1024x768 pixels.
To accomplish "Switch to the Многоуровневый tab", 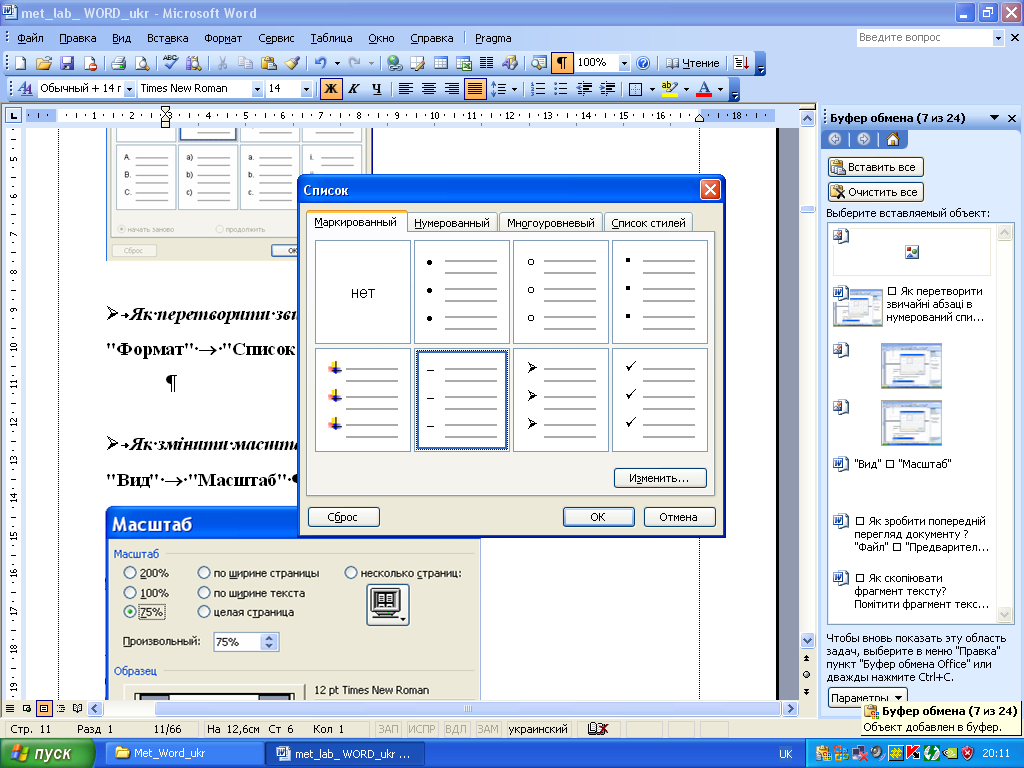I will (551, 223).
